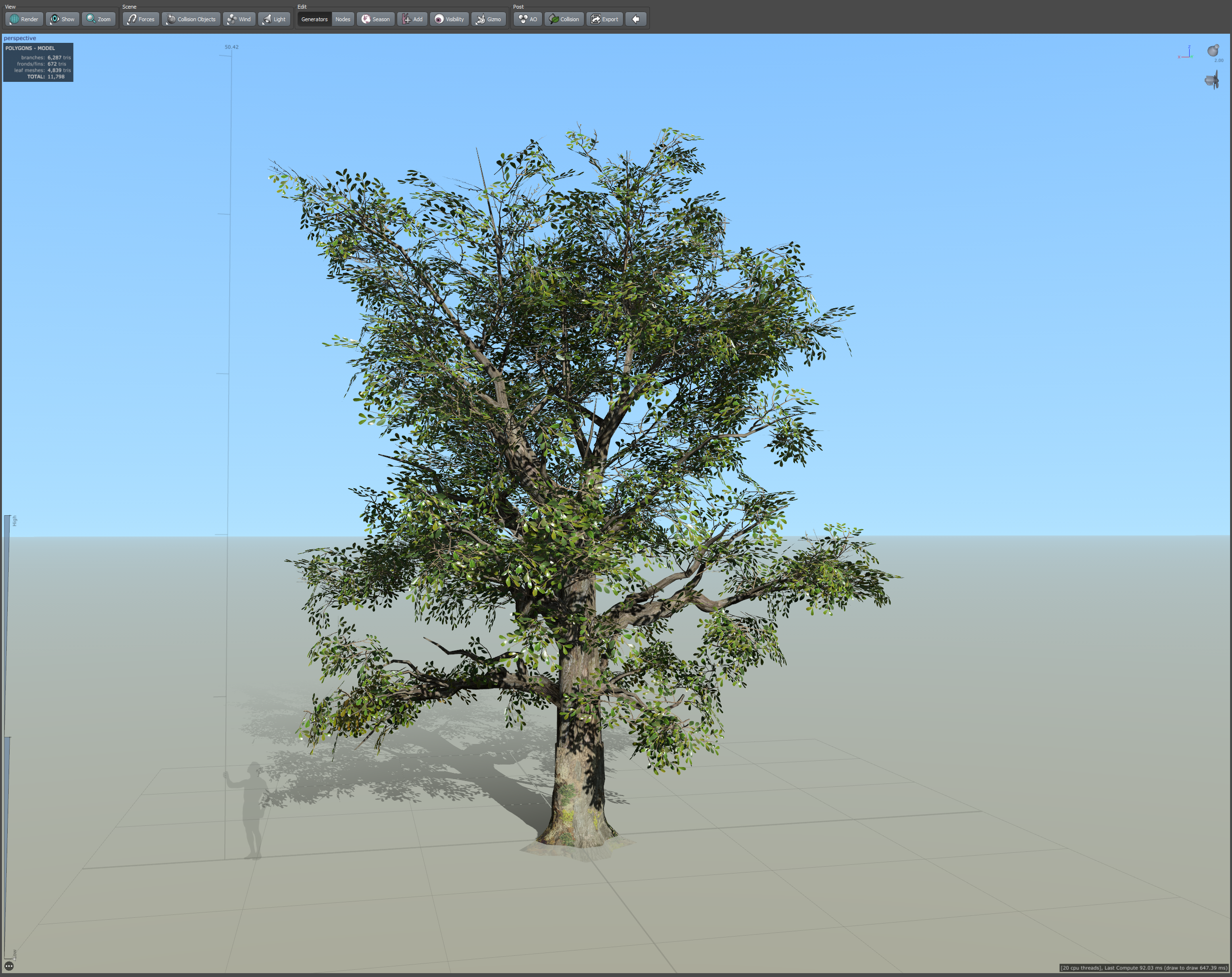Expand the Collision Objects menu
This screenshot has width=1232, height=977.
coord(191,19)
